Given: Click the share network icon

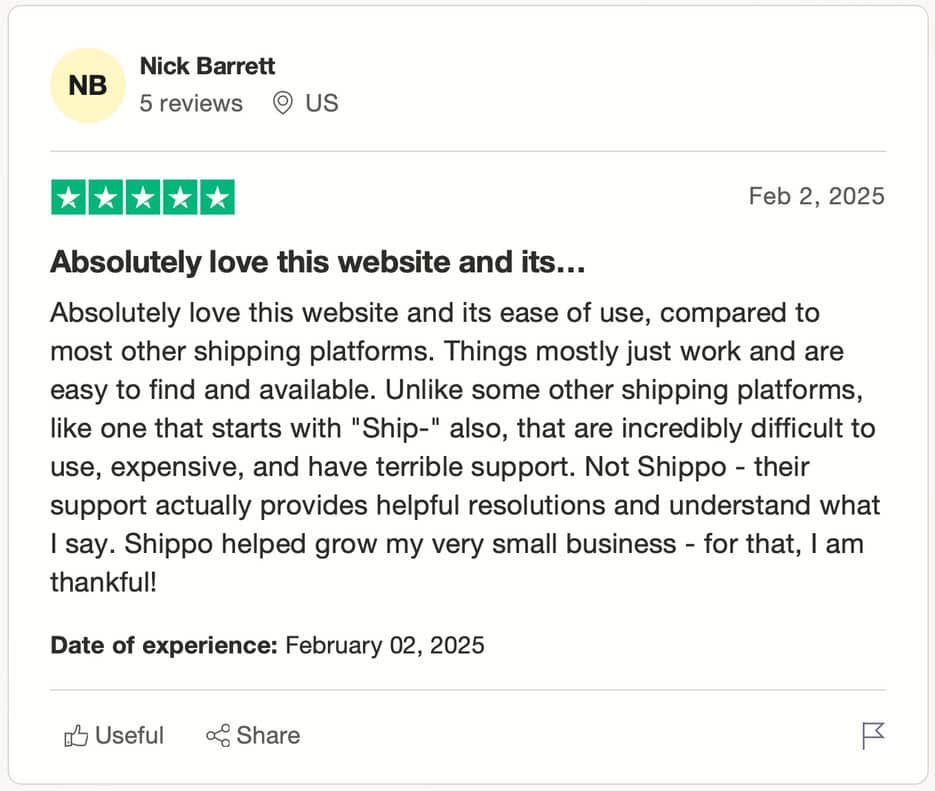Looking at the screenshot, I should [218, 736].
